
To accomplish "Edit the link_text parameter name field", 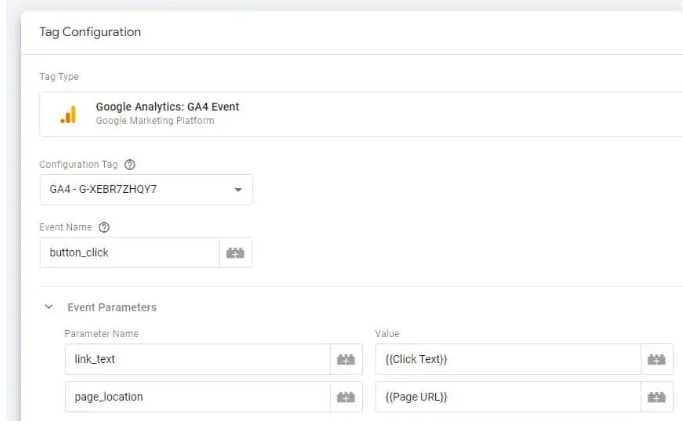I will [x=198, y=359].
